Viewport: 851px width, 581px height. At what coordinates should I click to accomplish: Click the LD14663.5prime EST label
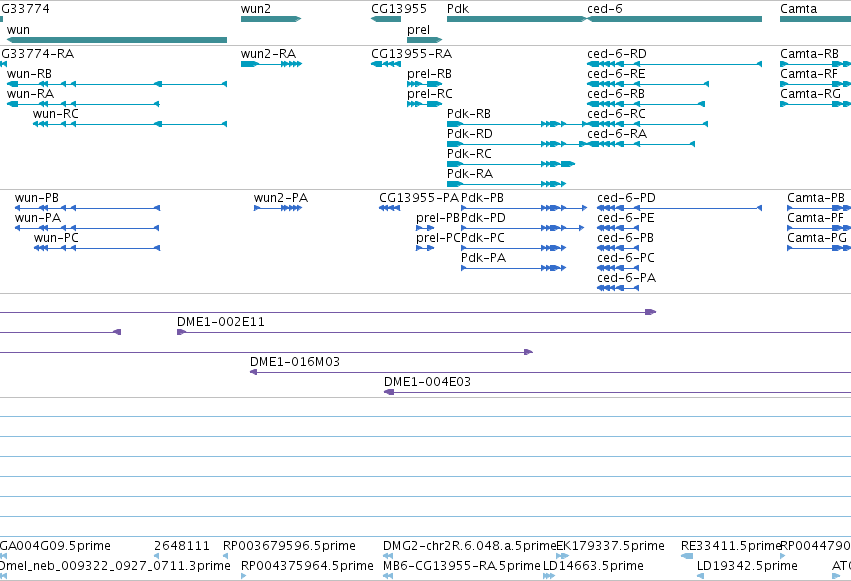pyautogui.click(x=593, y=566)
